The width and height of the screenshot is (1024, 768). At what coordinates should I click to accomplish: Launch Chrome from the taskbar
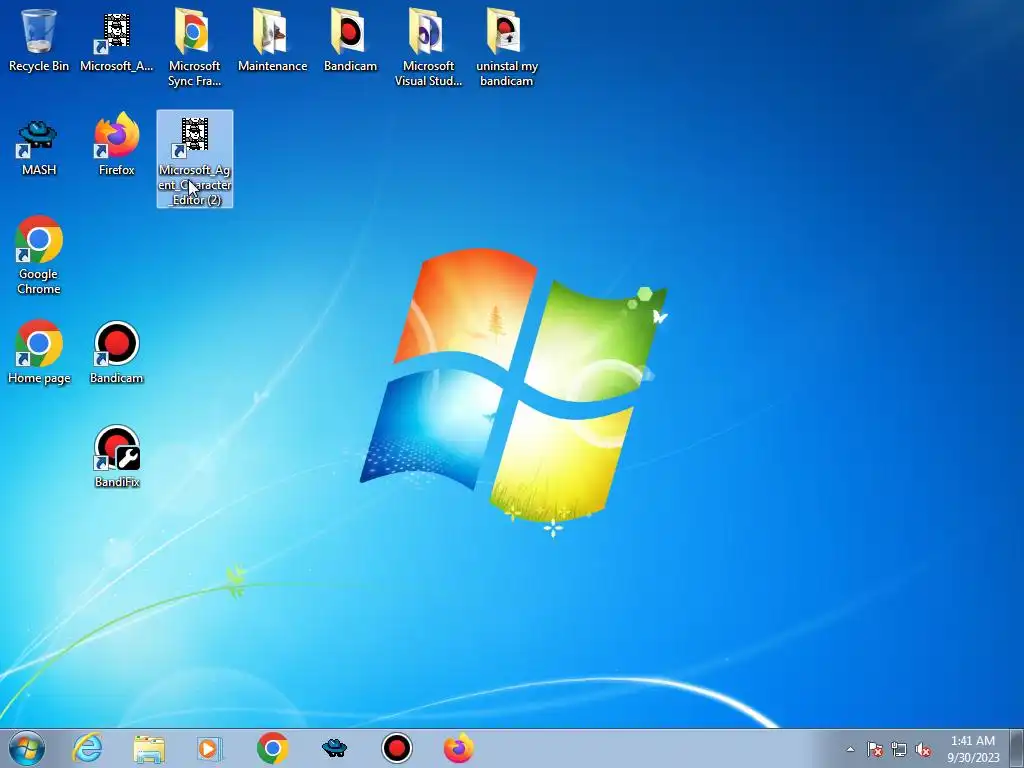coord(272,748)
